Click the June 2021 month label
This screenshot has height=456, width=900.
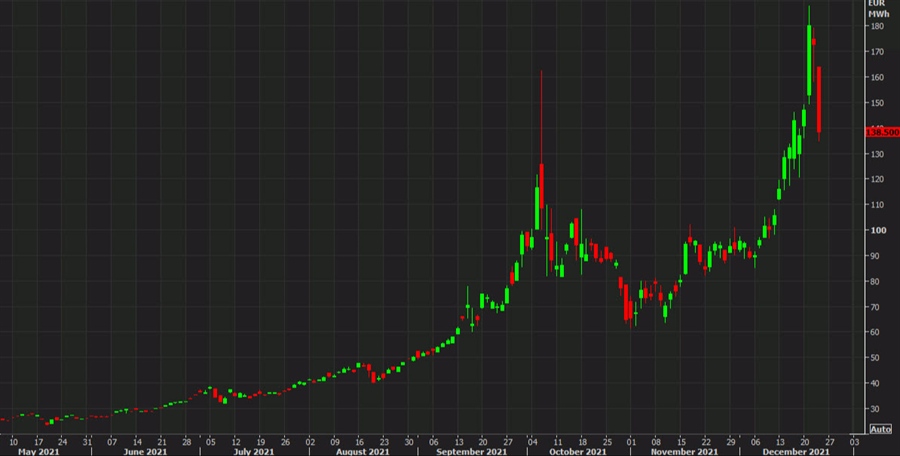pos(144,451)
